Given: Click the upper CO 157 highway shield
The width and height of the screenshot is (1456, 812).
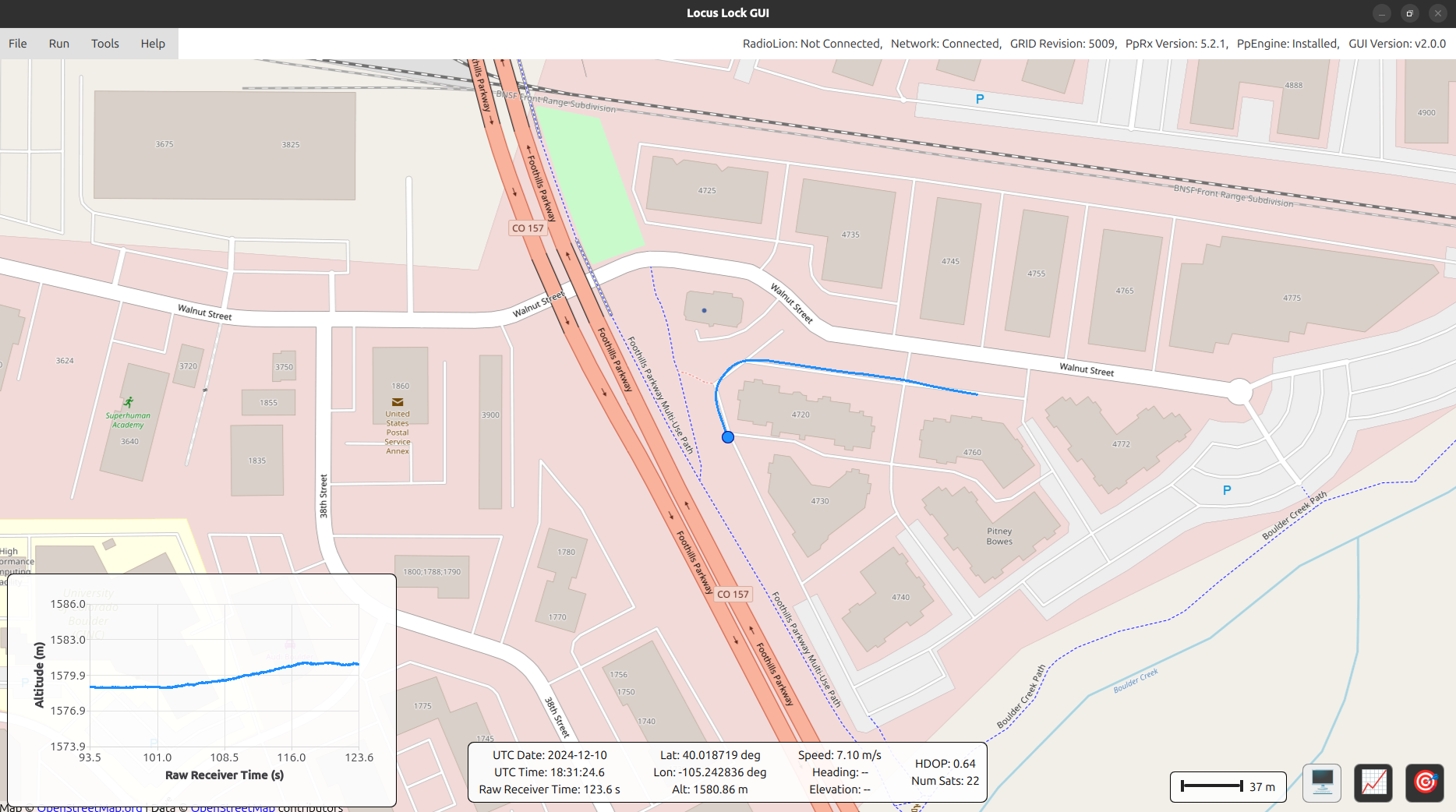Looking at the screenshot, I should coord(528,228).
